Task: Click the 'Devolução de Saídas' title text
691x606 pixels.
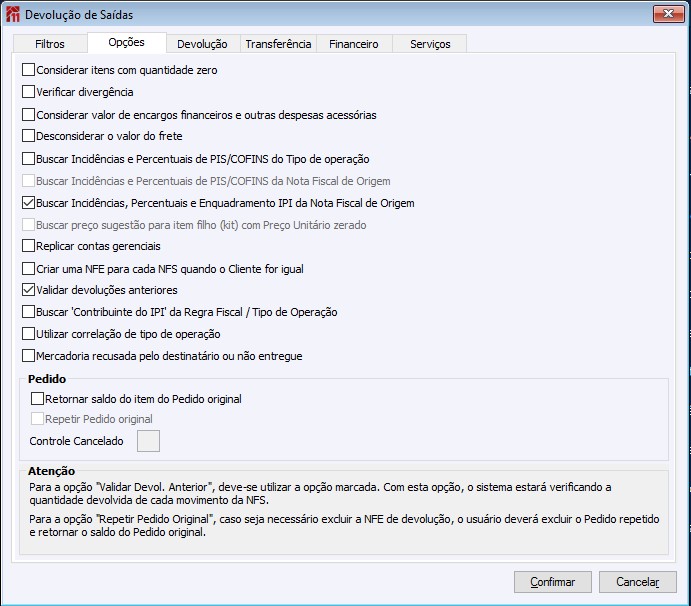Action: (79, 15)
